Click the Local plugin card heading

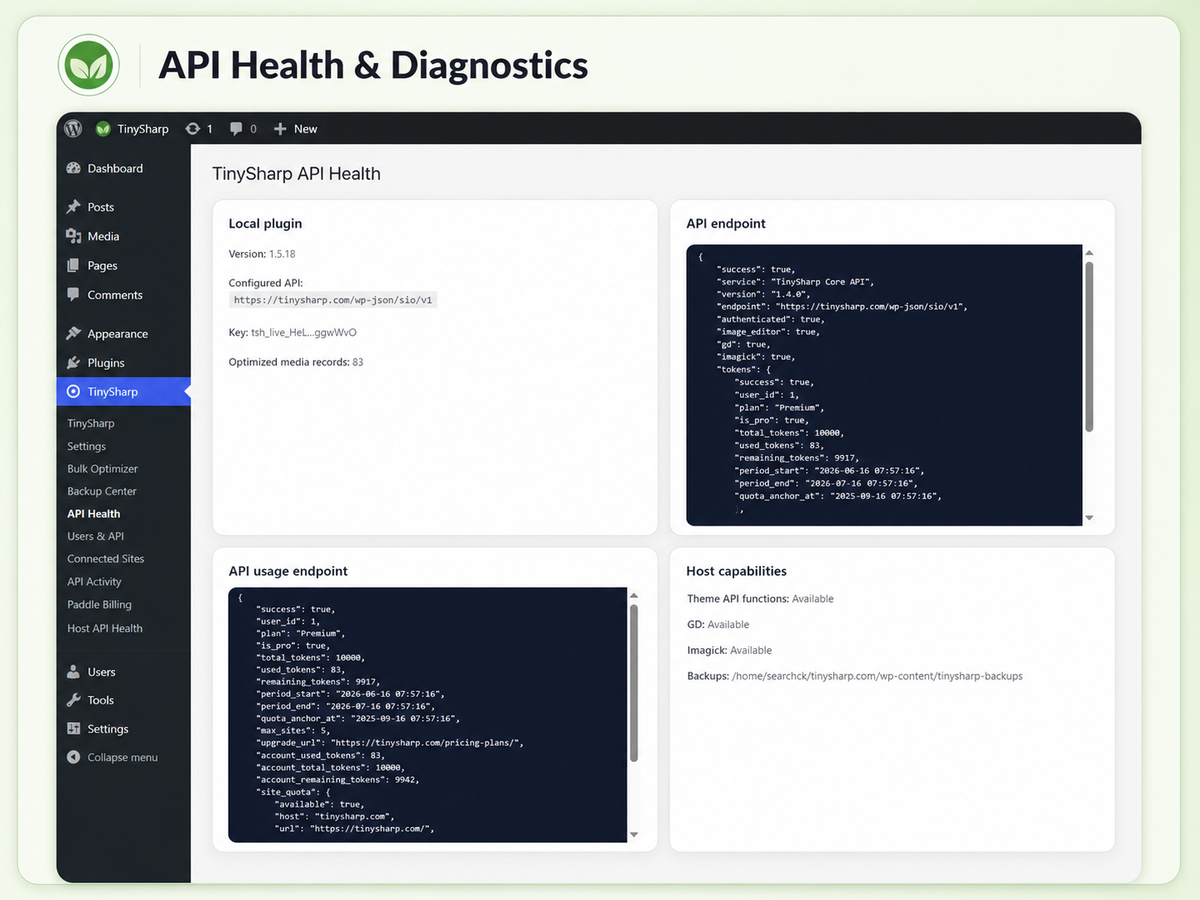265,224
